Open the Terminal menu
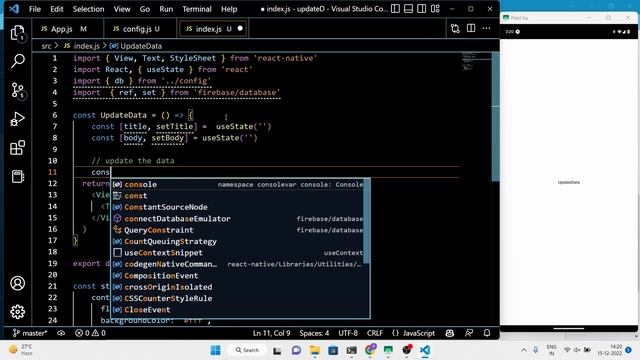The image size is (640, 360). (197, 9)
